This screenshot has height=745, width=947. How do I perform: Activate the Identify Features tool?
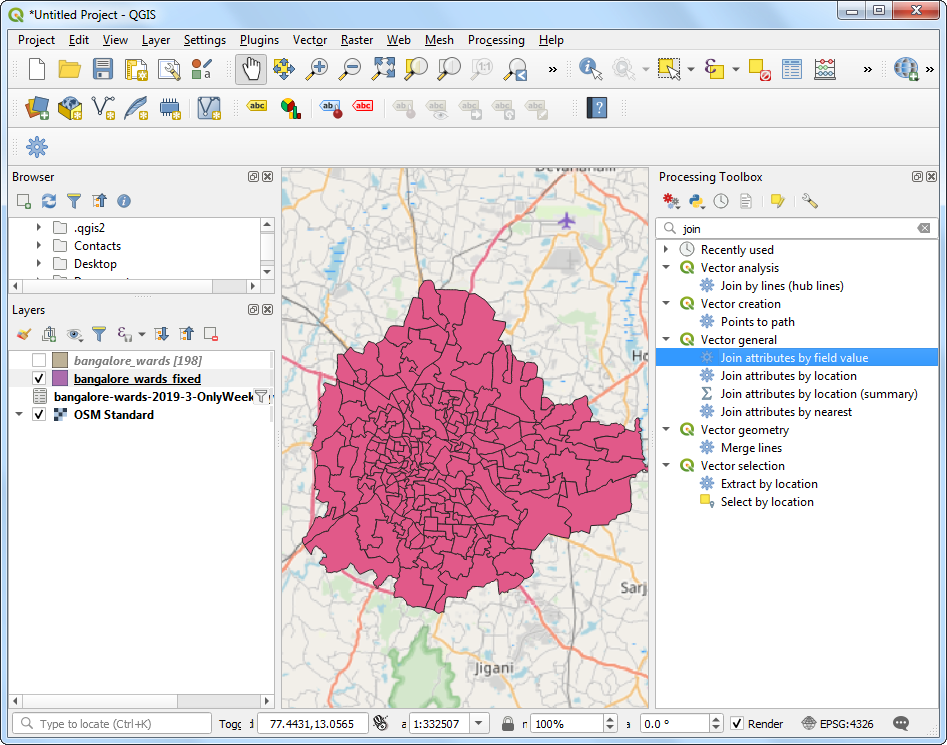[x=590, y=69]
